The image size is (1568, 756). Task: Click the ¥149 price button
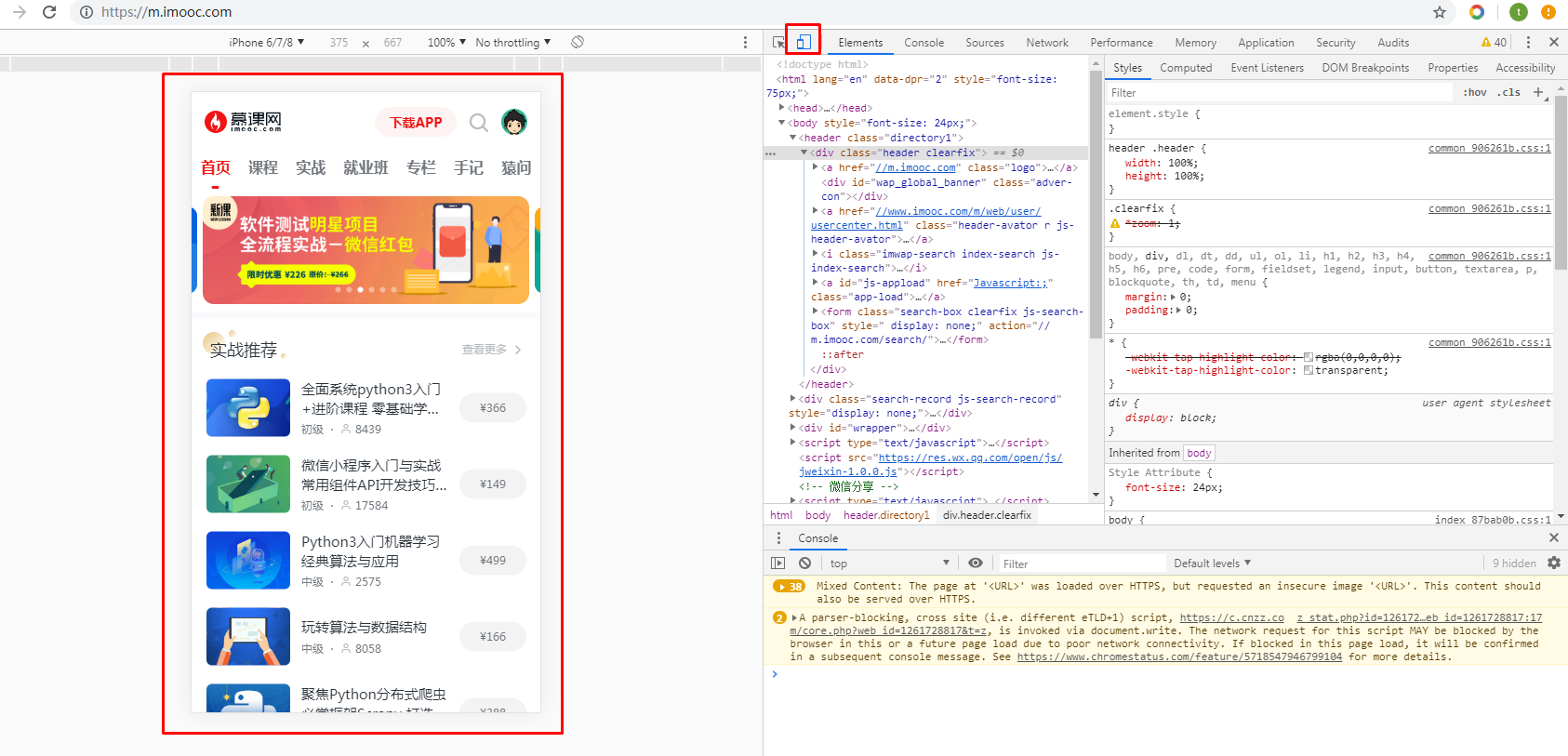tap(493, 484)
